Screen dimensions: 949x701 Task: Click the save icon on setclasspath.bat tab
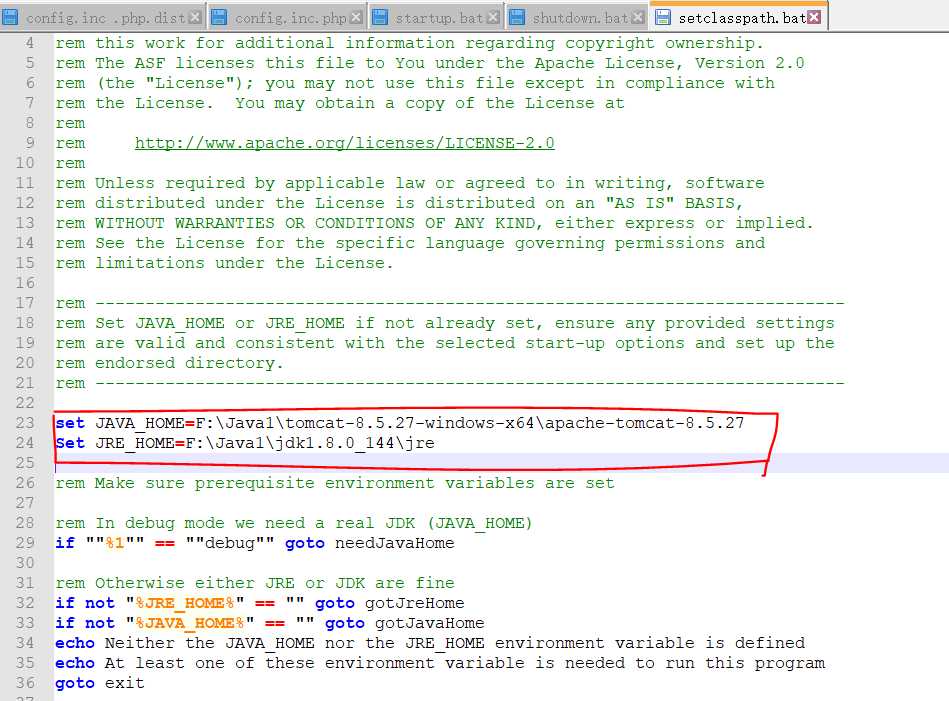(663, 17)
